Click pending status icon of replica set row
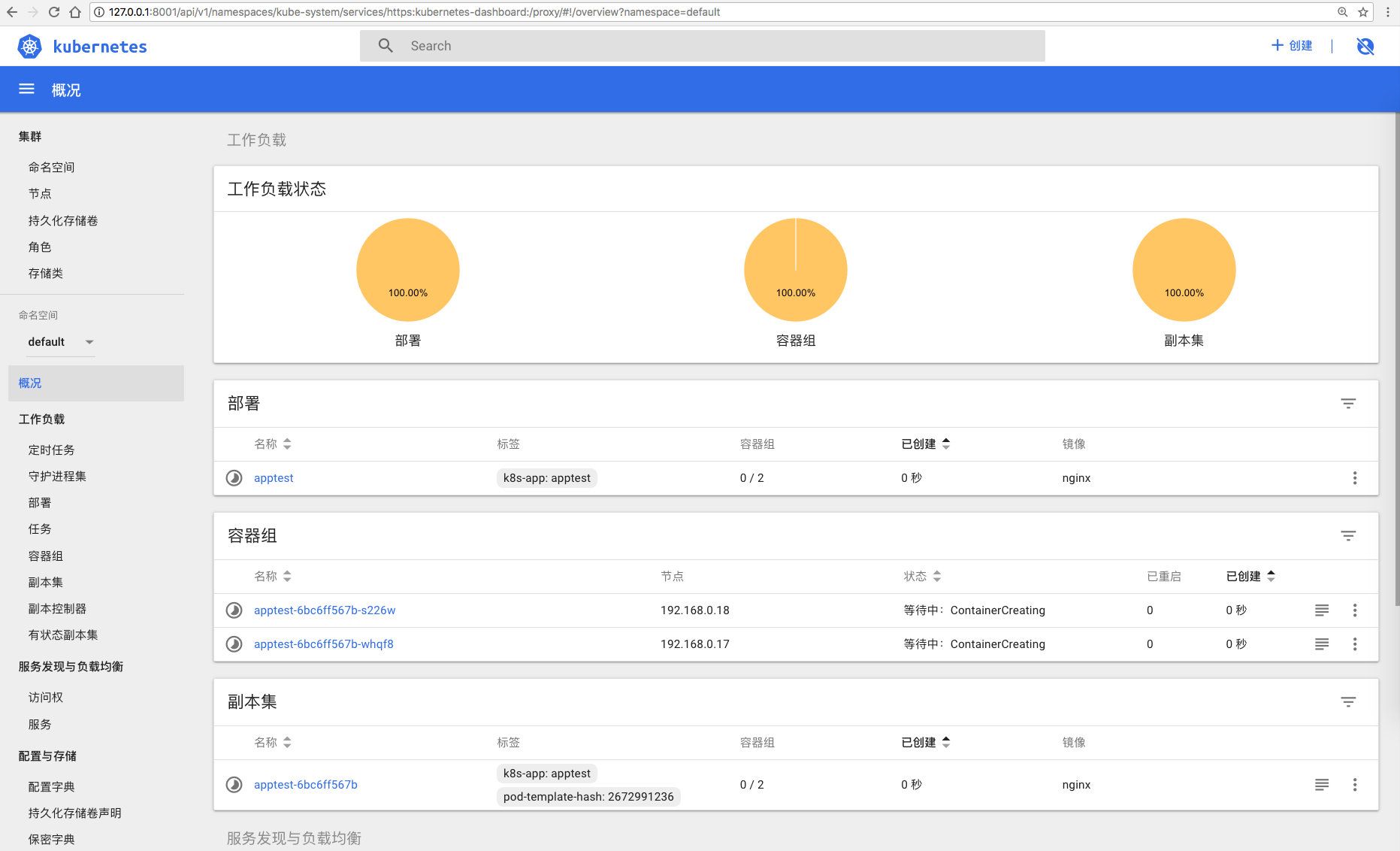 tap(234, 785)
